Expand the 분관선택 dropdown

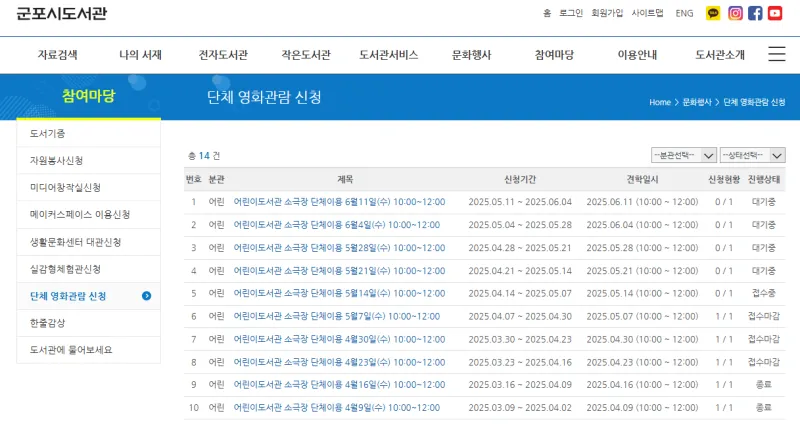[683, 155]
